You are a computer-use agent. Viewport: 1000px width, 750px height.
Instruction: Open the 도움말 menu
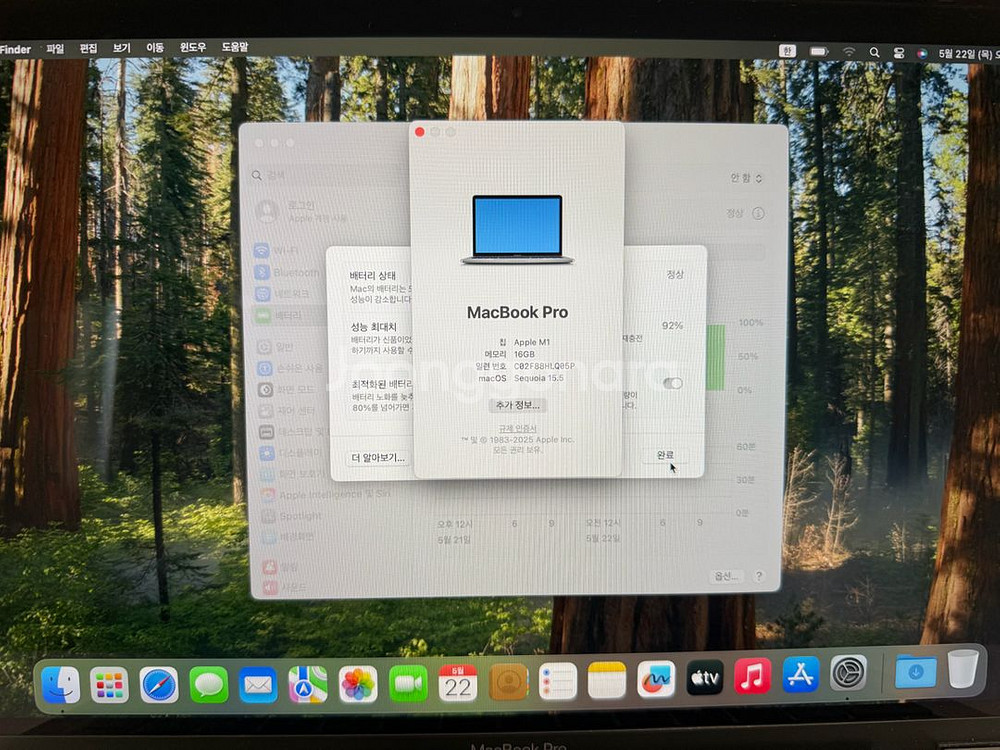pos(235,47)
